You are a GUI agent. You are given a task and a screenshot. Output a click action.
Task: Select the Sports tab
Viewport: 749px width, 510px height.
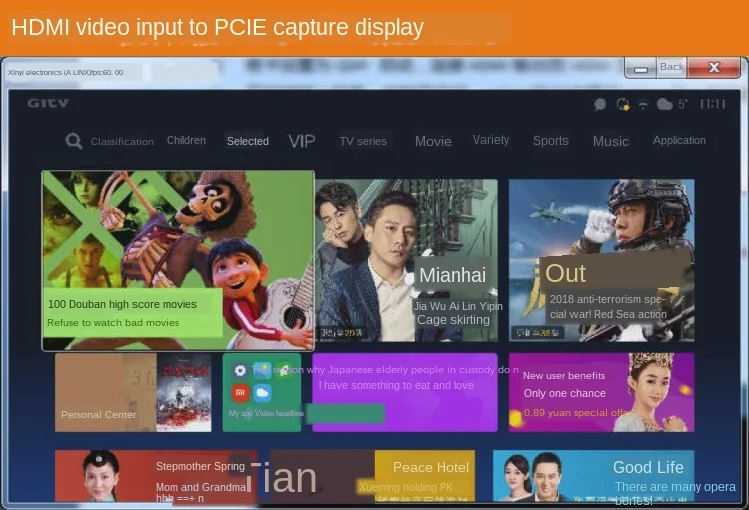pos(551,141)
